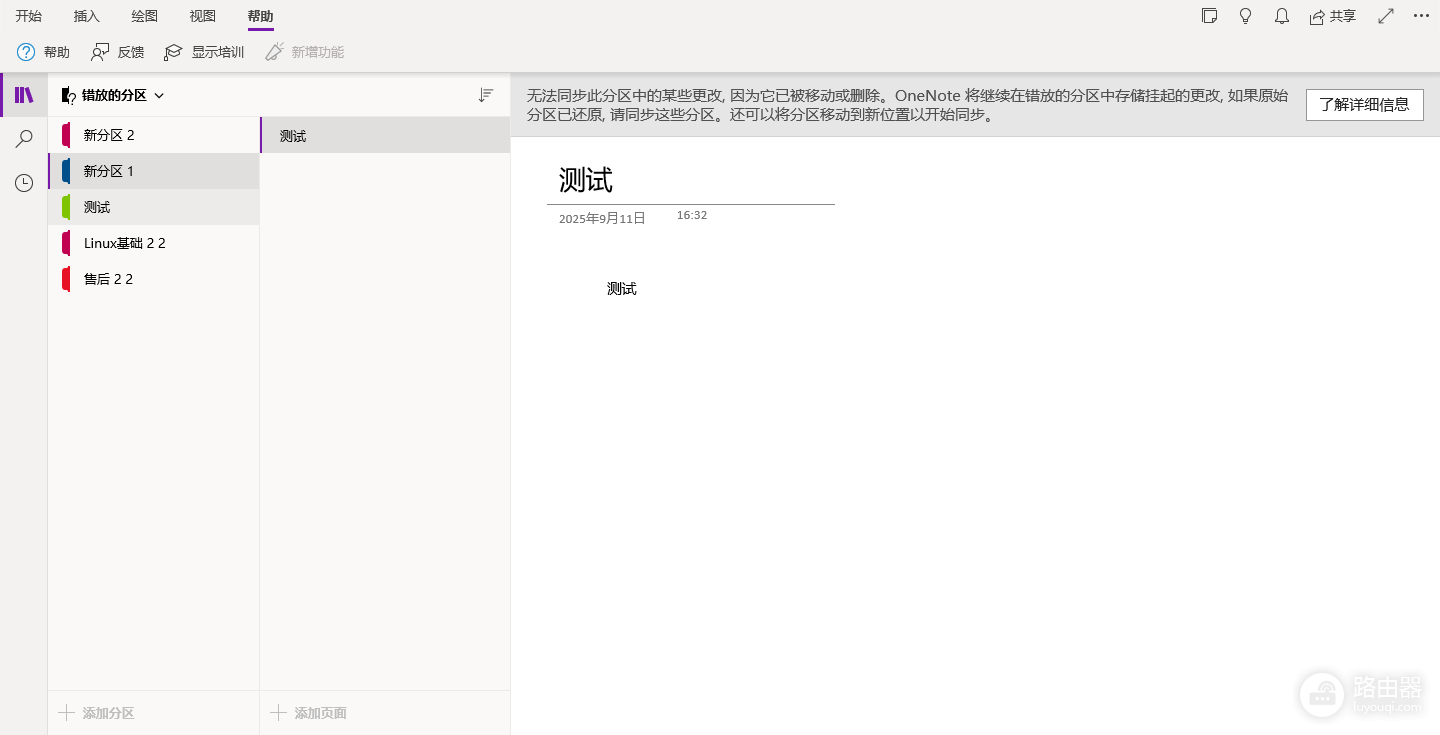The image size is (1440, 735).
Task: Click the sync error message text
Action: point(907,105)
